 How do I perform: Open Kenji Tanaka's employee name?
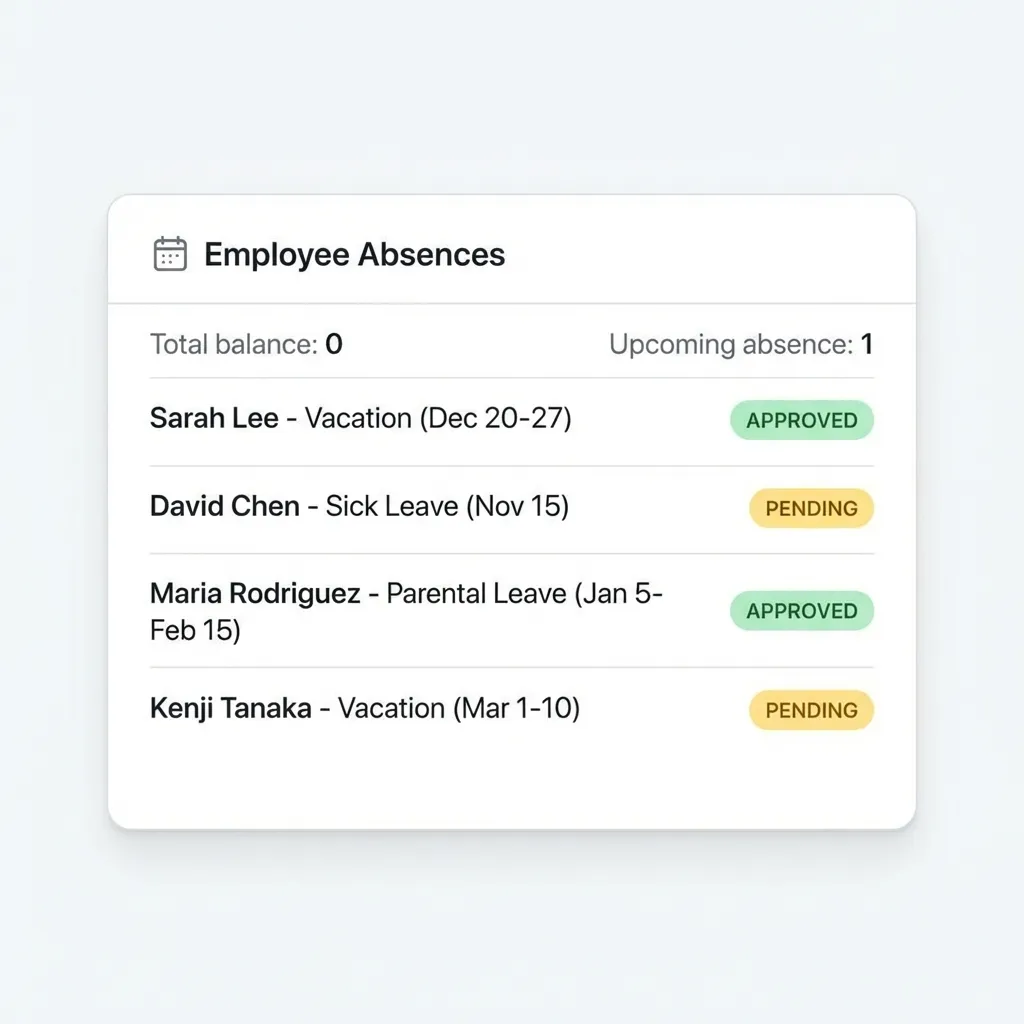coord(230,708)
